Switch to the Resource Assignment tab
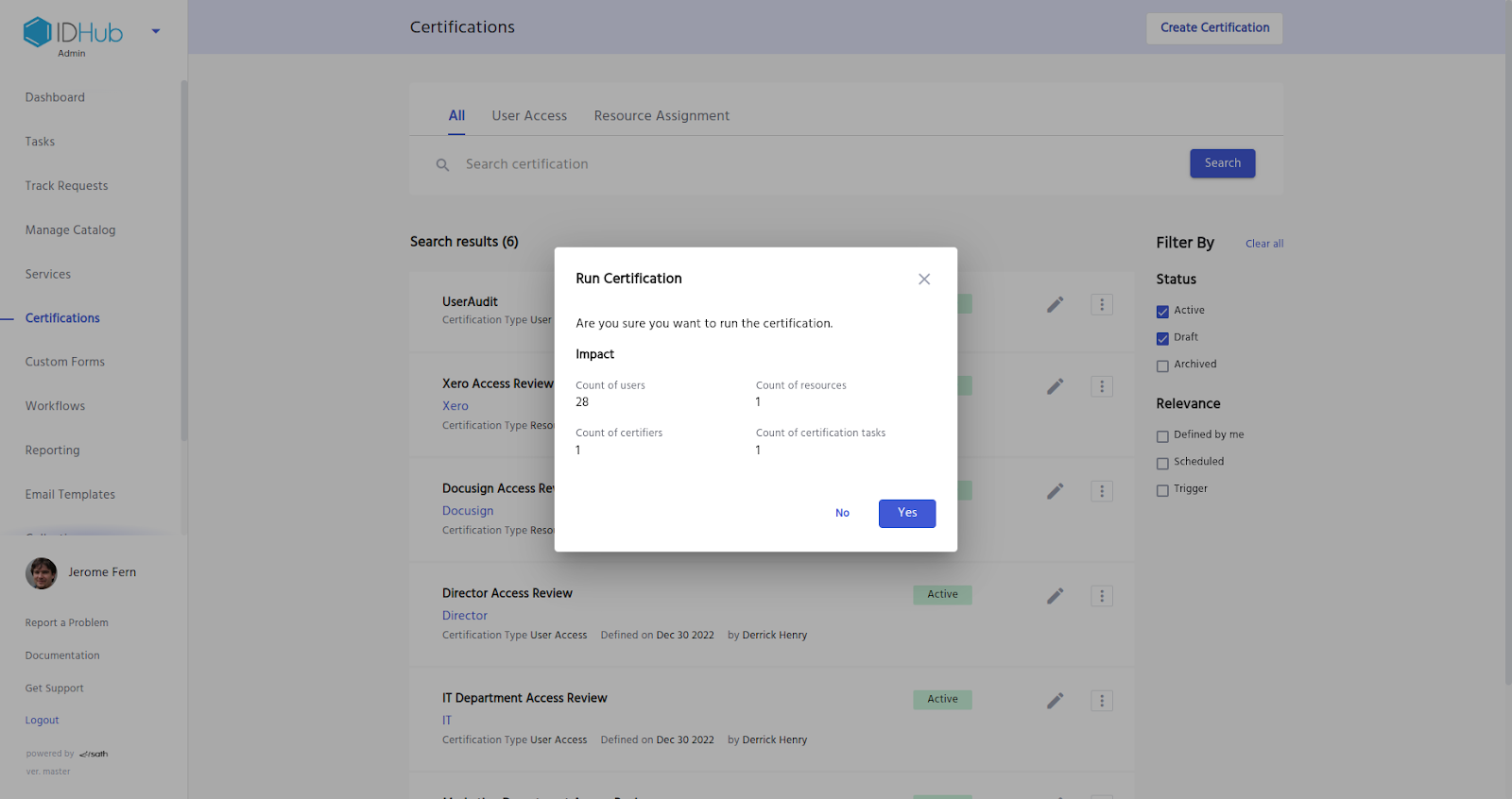The image size is (1512, 799). [661, 116]
